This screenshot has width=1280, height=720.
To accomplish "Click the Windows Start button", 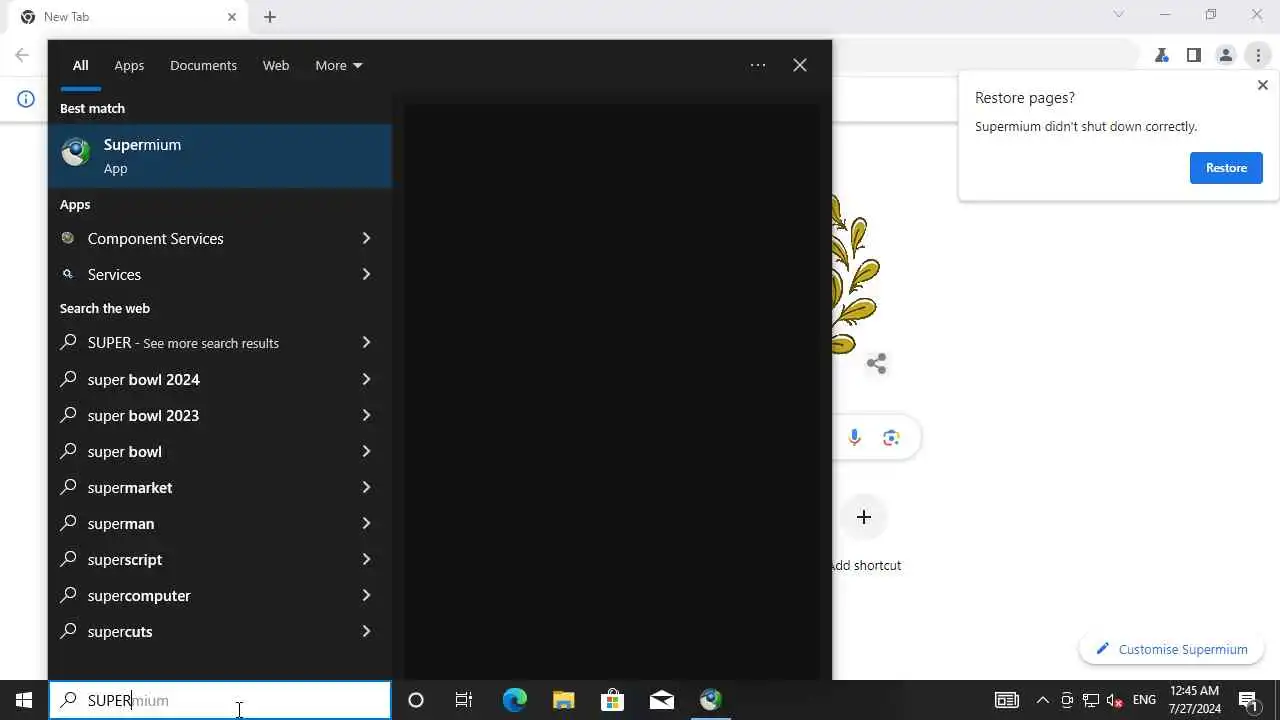I will (24, 700).
